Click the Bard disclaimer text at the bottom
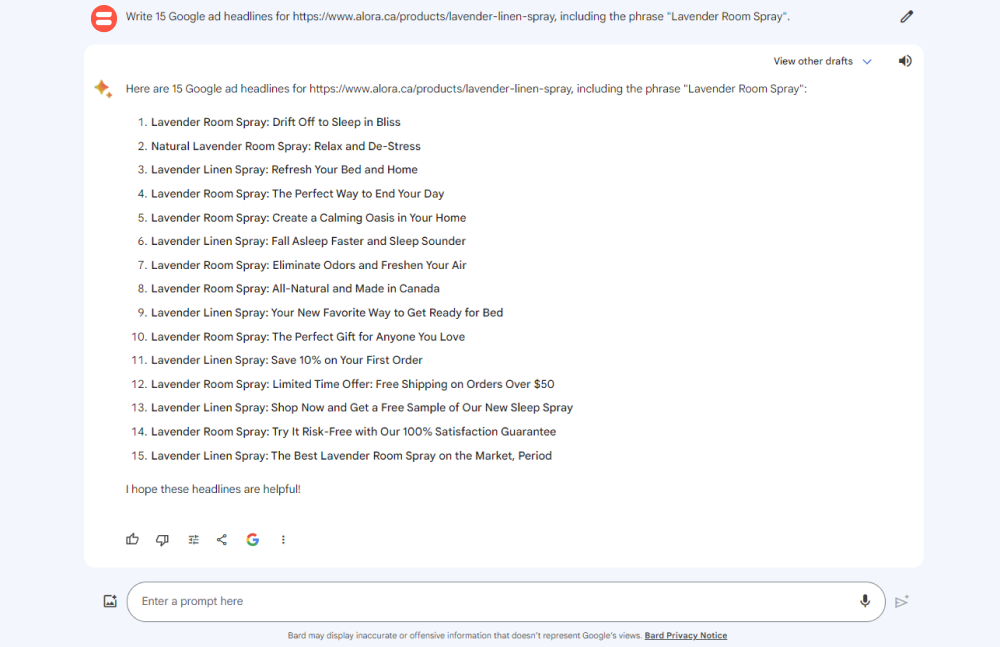The width and height of the screenshot is (1000, 647). click(x=464, y=636)
